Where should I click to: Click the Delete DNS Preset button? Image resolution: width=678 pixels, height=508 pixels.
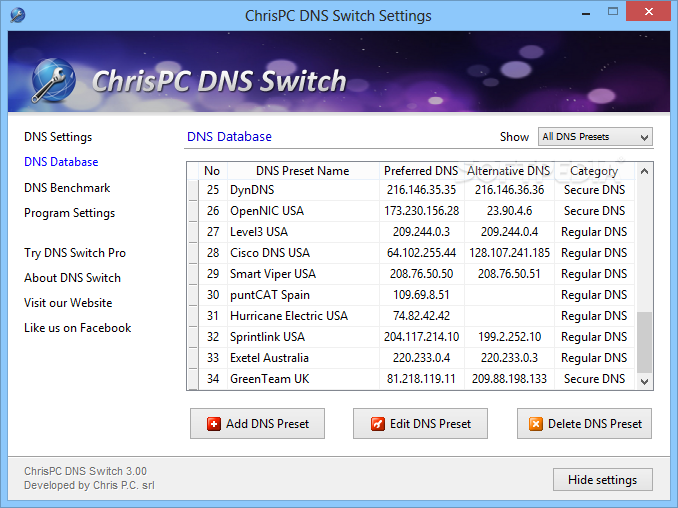click(x=584, y=424)
